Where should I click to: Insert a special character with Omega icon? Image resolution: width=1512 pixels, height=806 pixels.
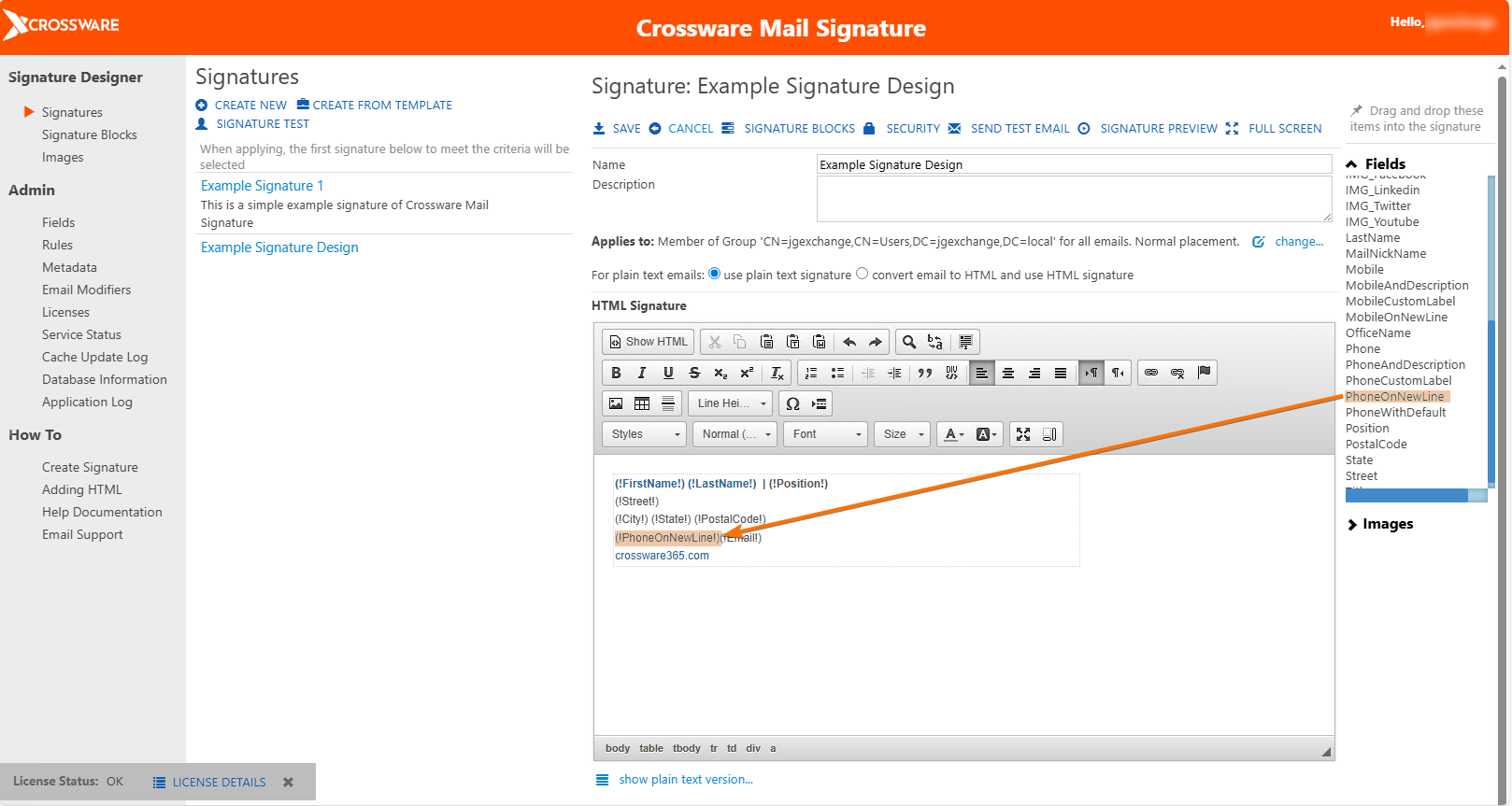(x=792, y=403)
